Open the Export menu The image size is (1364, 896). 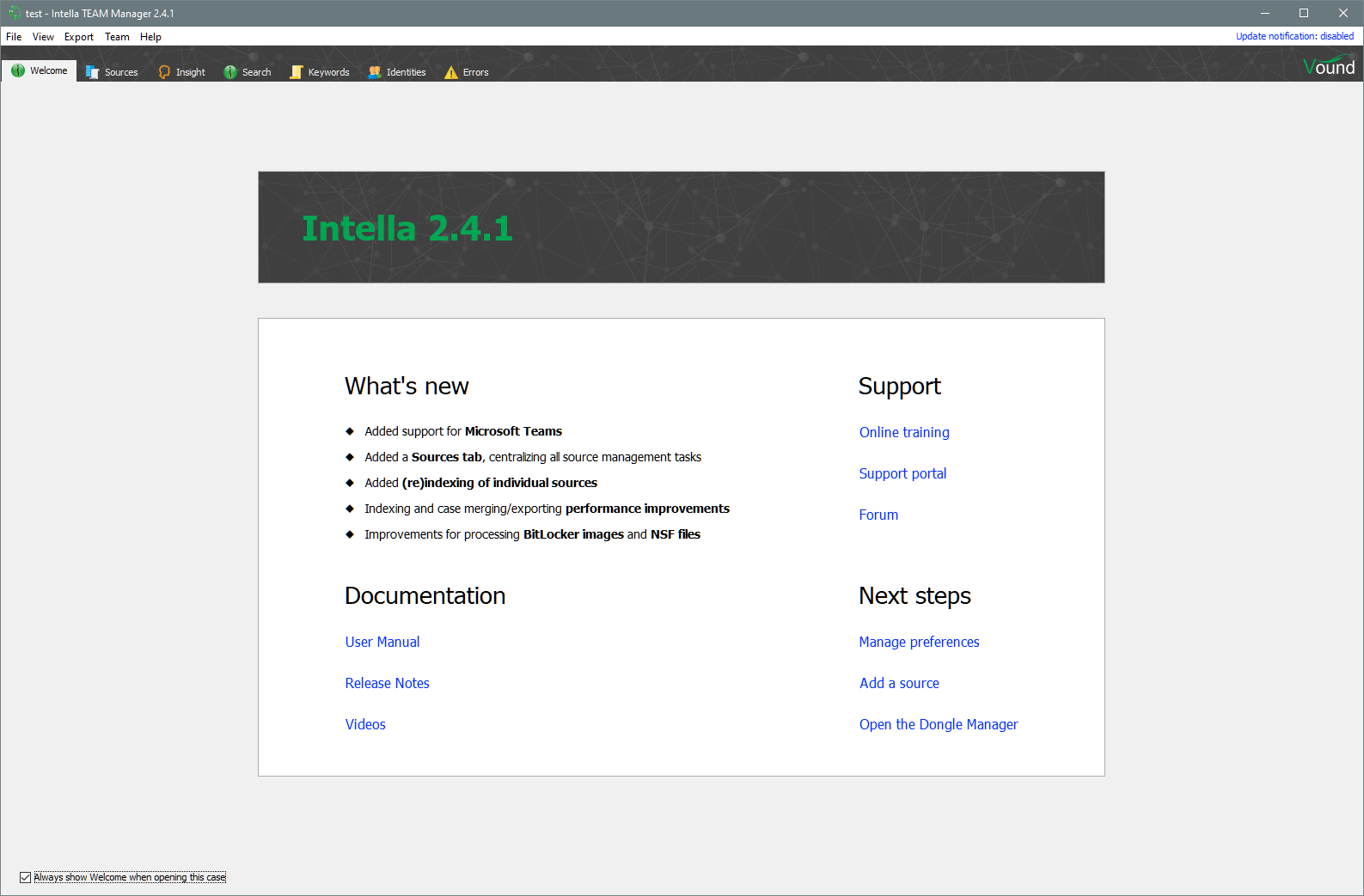point(79,37)
